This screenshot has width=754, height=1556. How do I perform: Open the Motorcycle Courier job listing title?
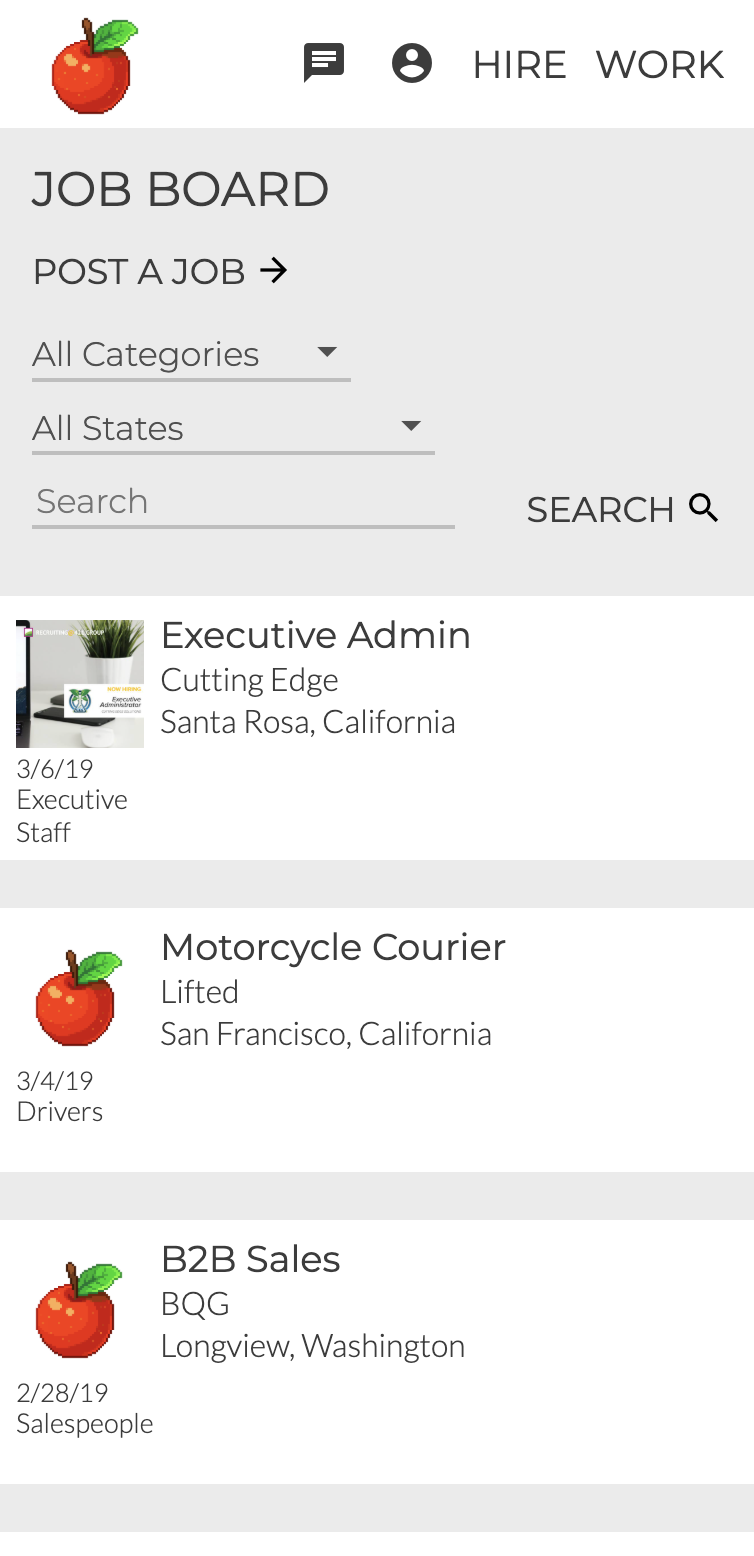(333, 947)
